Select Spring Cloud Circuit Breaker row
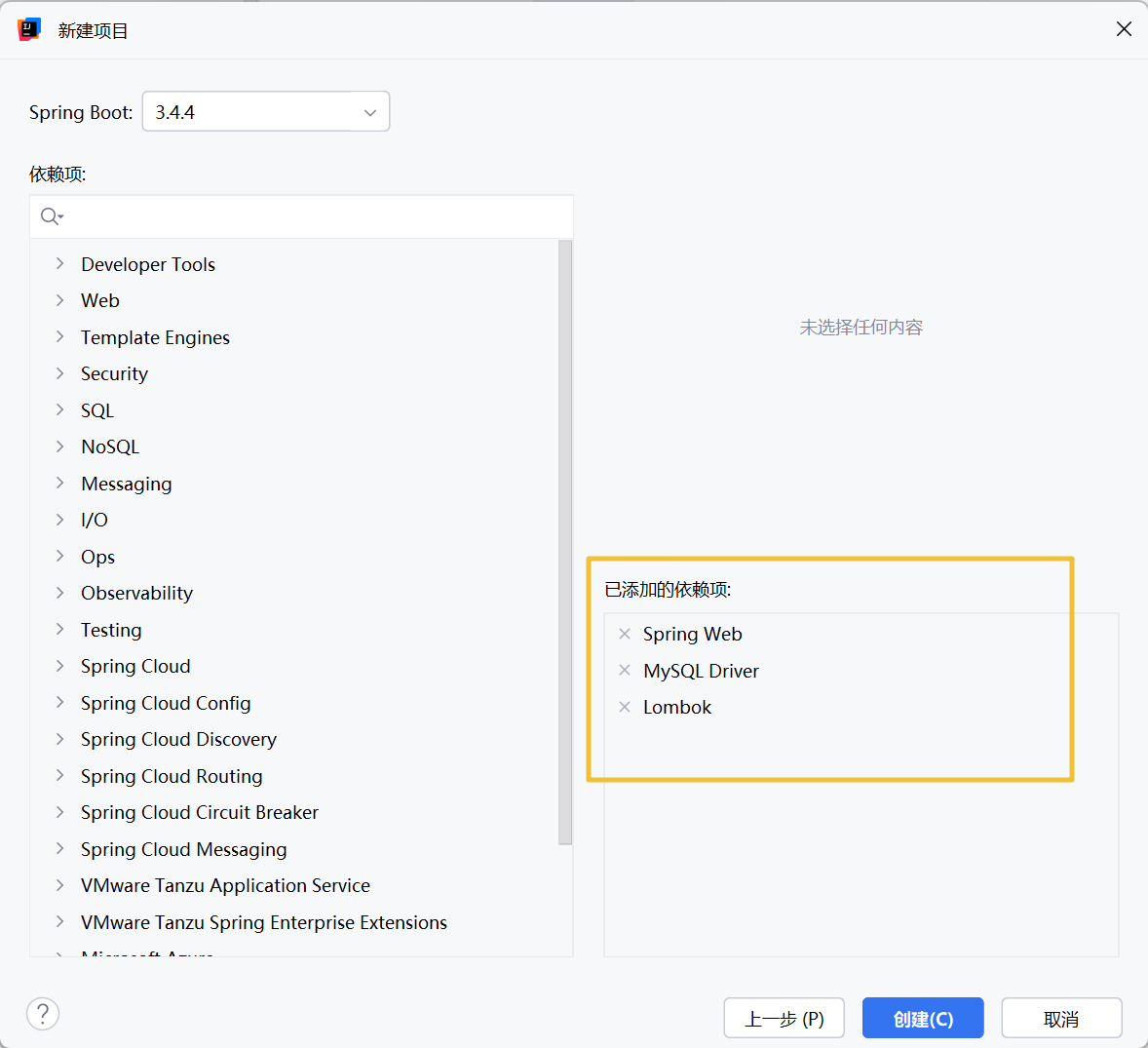 [294, 813]
